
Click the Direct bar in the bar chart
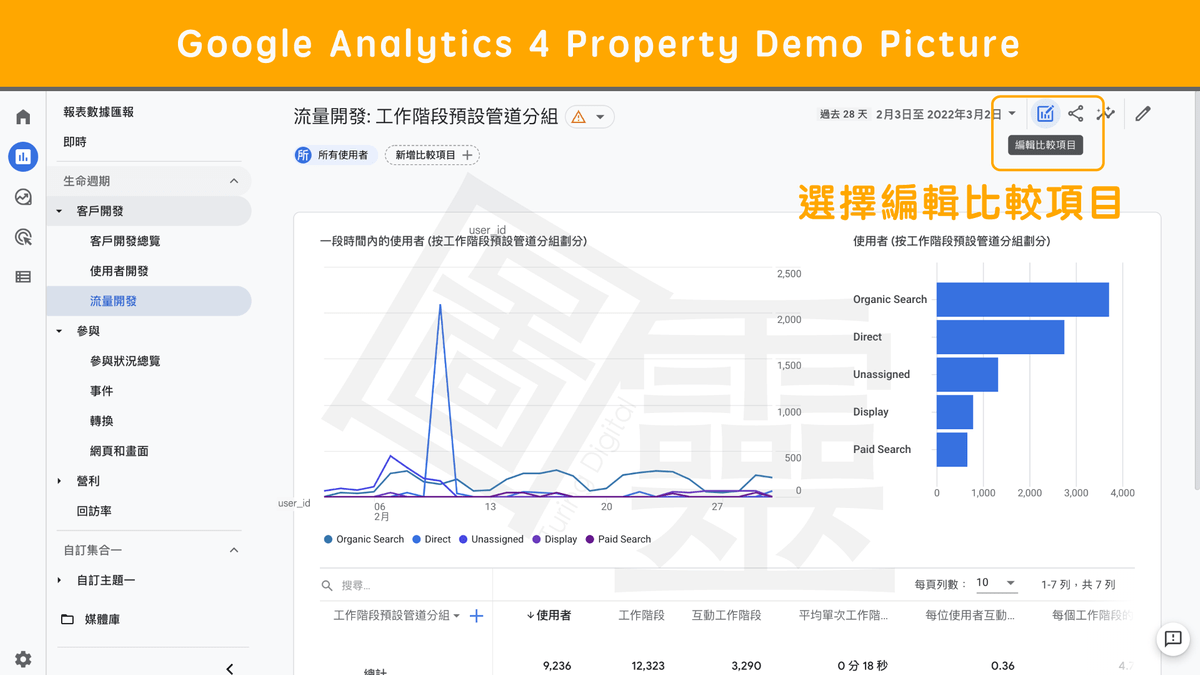[x=1000, y=337]
